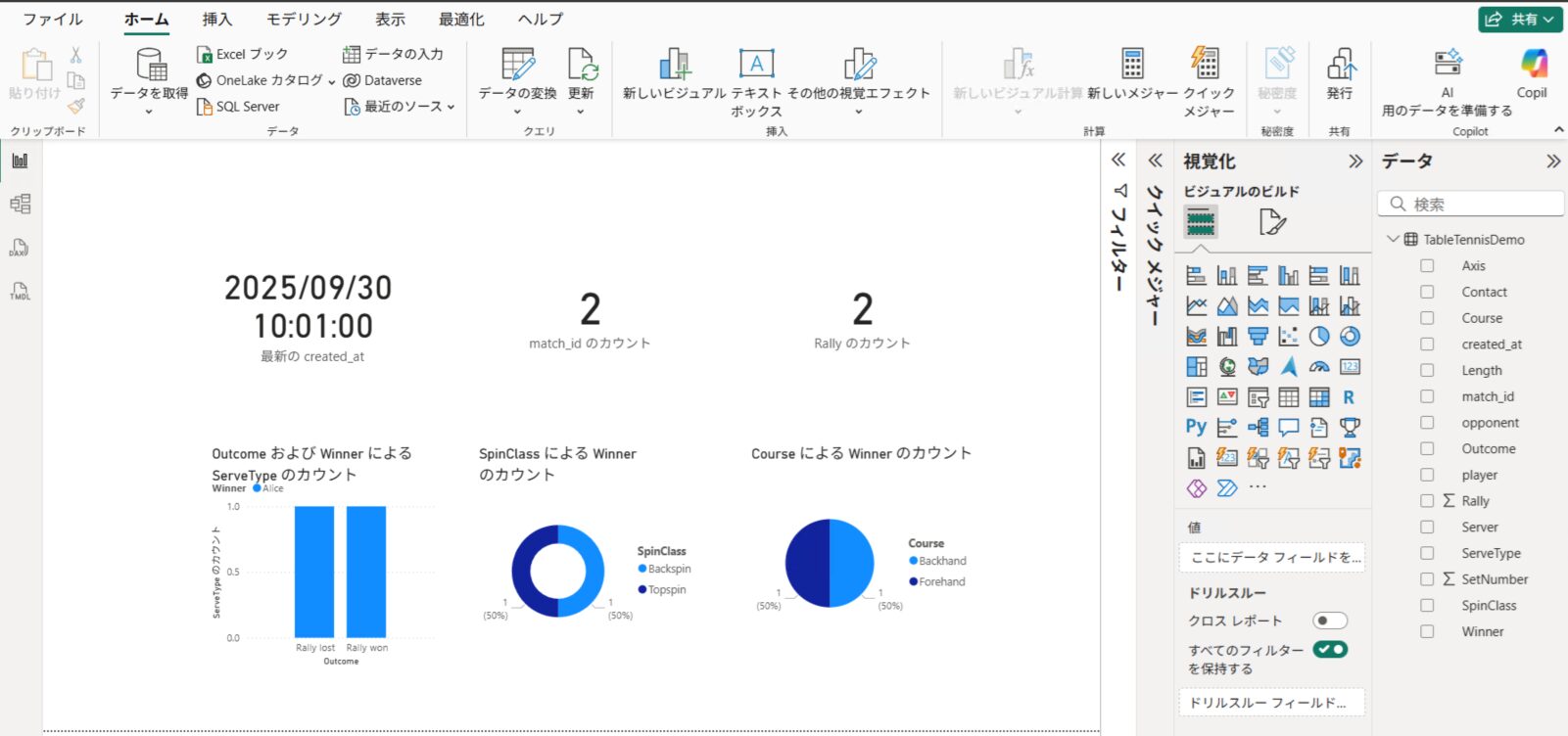Open the 最近のソース dropdown
Screen dimensions: 1568x736
[x=402, y=107]
